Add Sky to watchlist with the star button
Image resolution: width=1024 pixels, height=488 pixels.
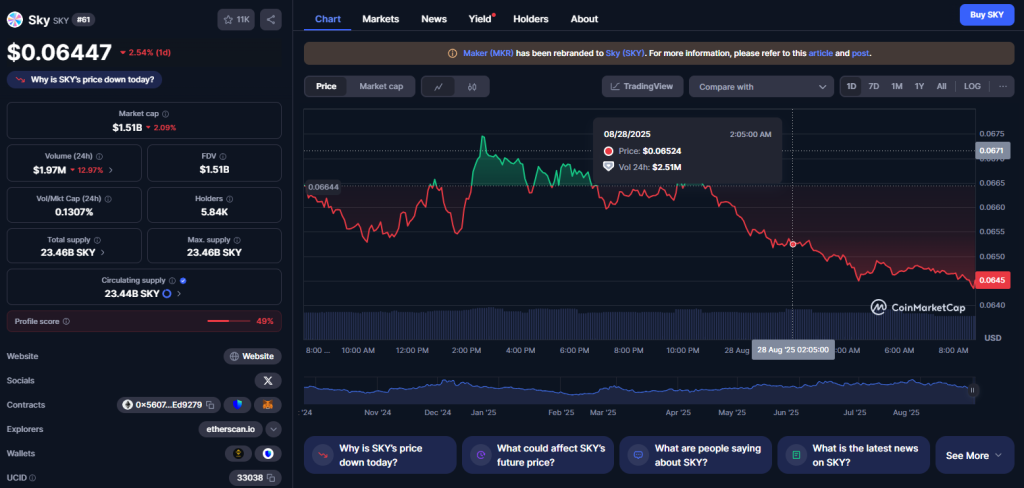pyautogui.click(x=236, y=19)
